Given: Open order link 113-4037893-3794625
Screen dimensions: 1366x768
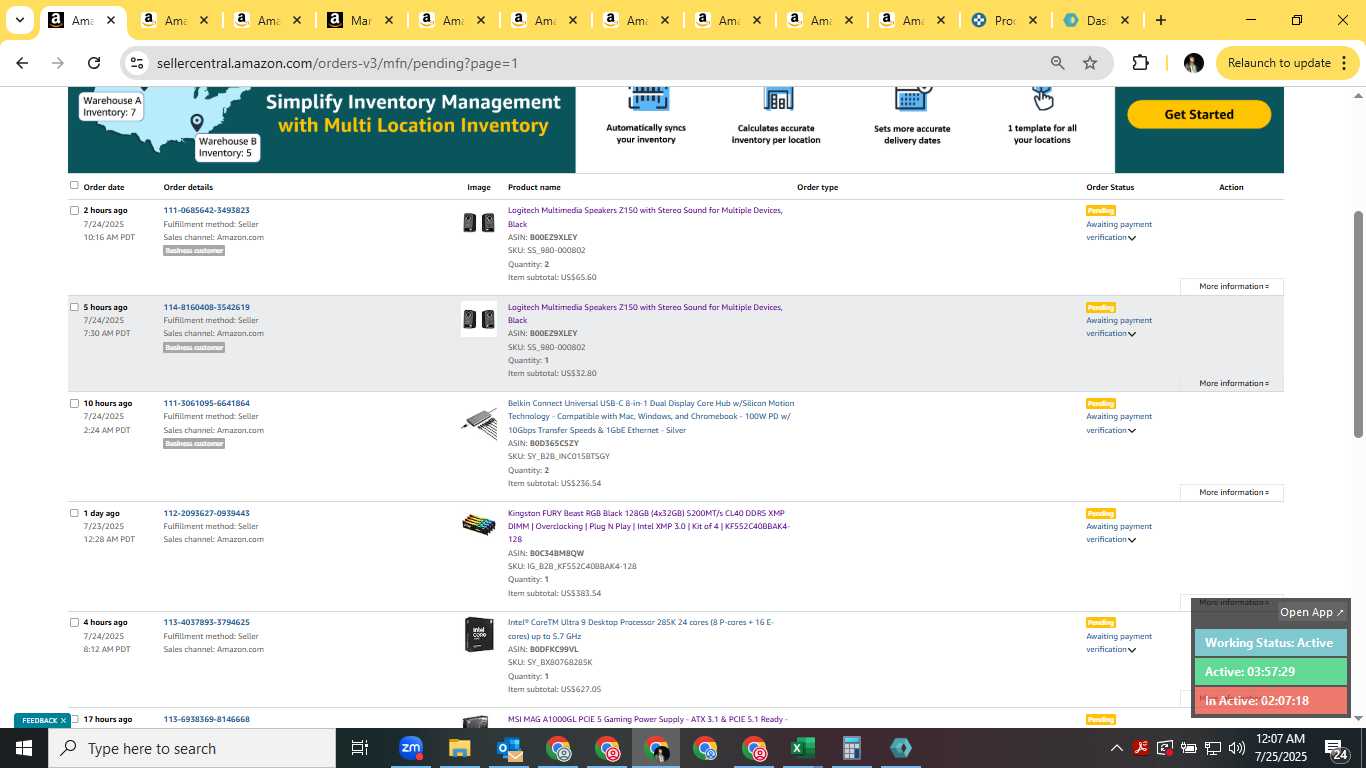Looking at the screenshot, I should coord(206,622).
